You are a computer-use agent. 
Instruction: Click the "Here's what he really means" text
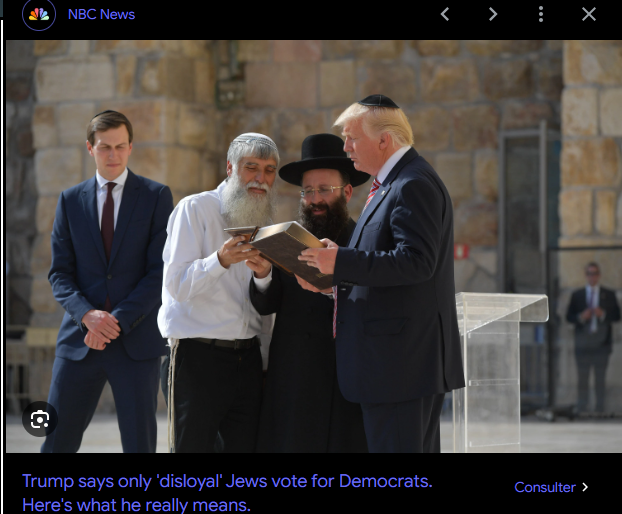point(136,505)
